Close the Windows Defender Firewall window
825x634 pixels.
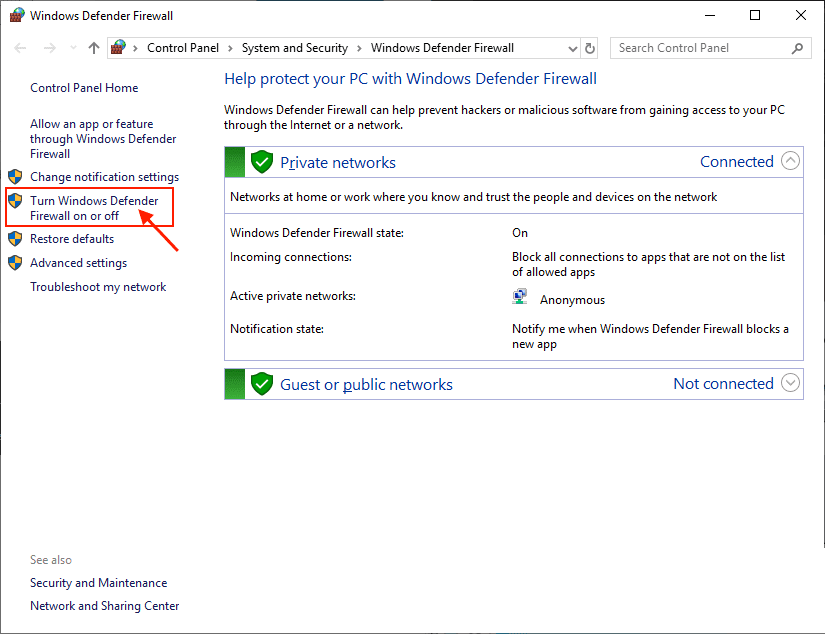point(800,15)
